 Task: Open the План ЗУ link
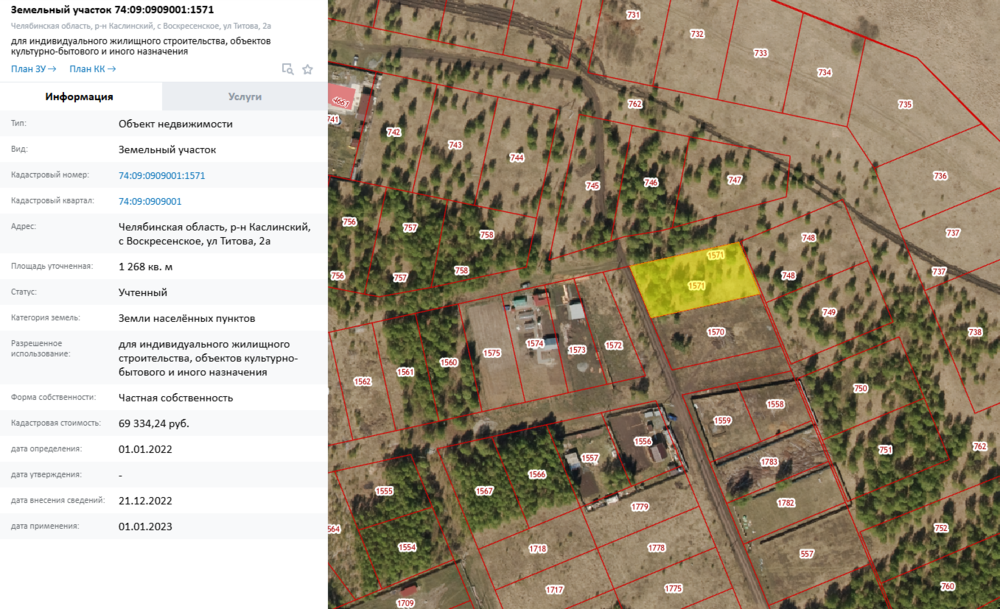(x=33, y=69)
